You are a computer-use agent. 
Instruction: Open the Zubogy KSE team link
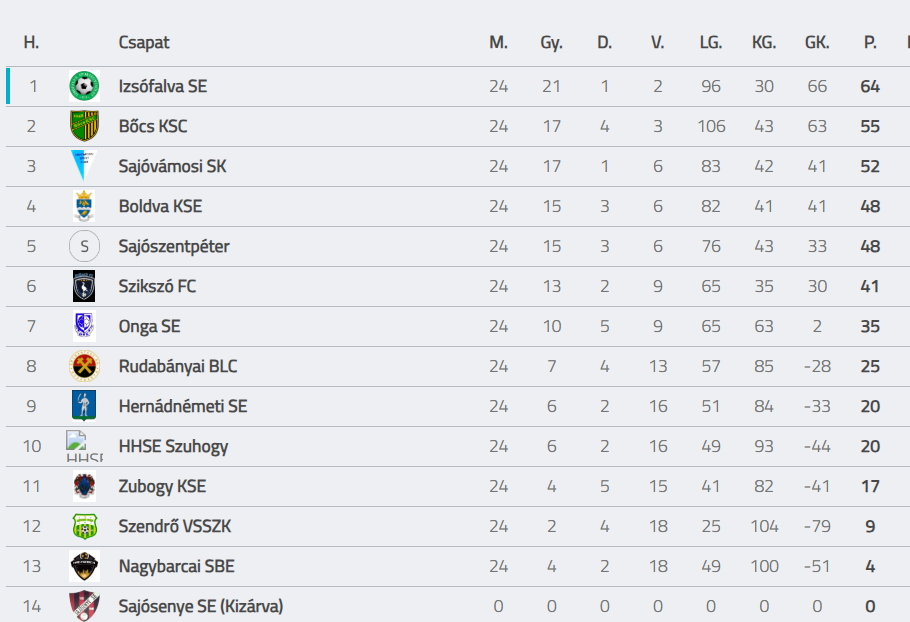click(162, 487)
